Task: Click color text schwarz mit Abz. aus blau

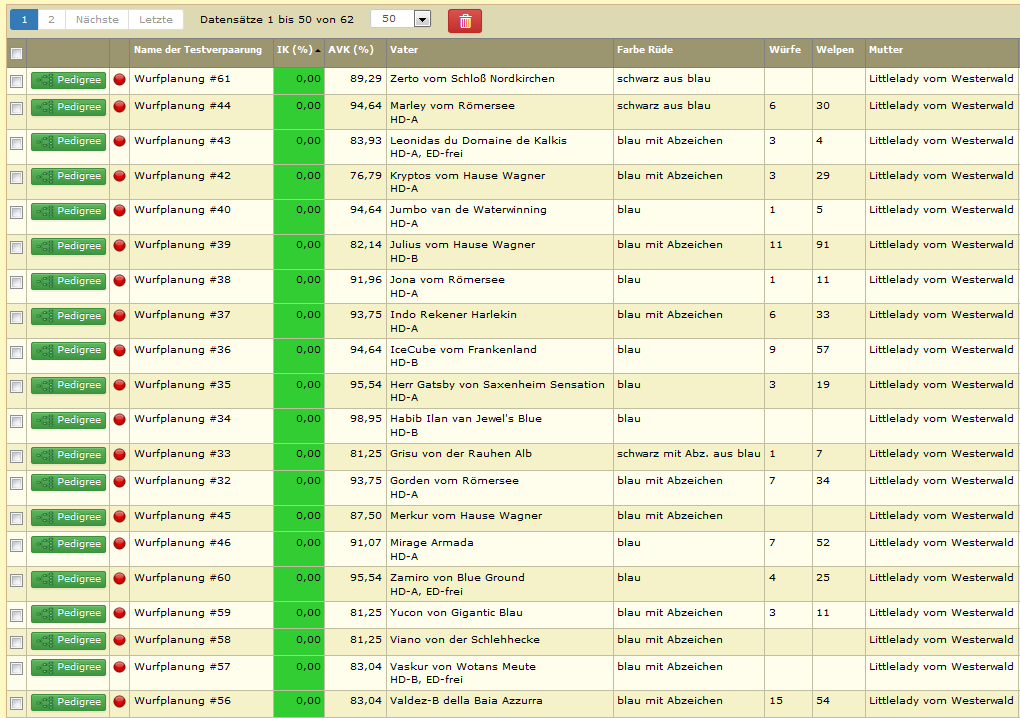Action: pos(688,454)
